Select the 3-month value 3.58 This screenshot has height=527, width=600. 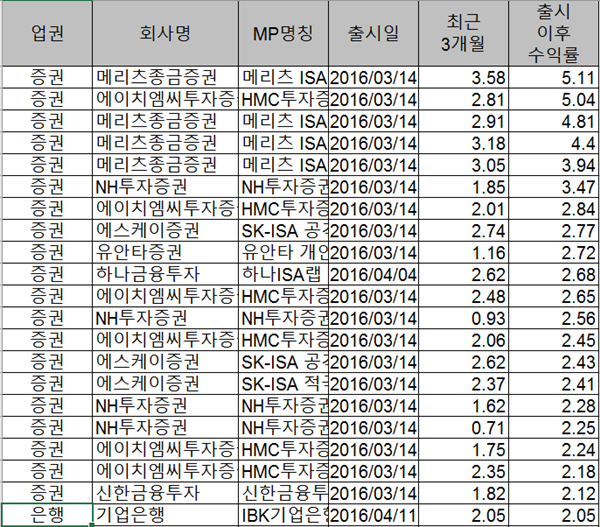tap(463, 78)
